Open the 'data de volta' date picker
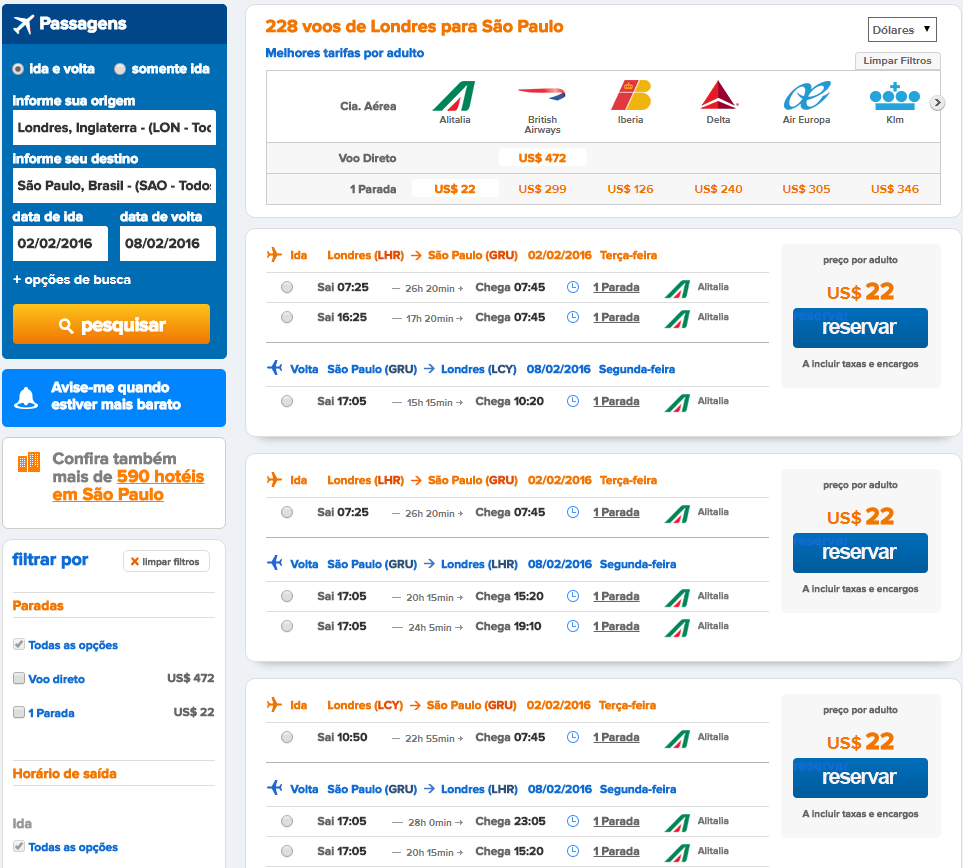 pyautogui.click(x=168, y=243)
